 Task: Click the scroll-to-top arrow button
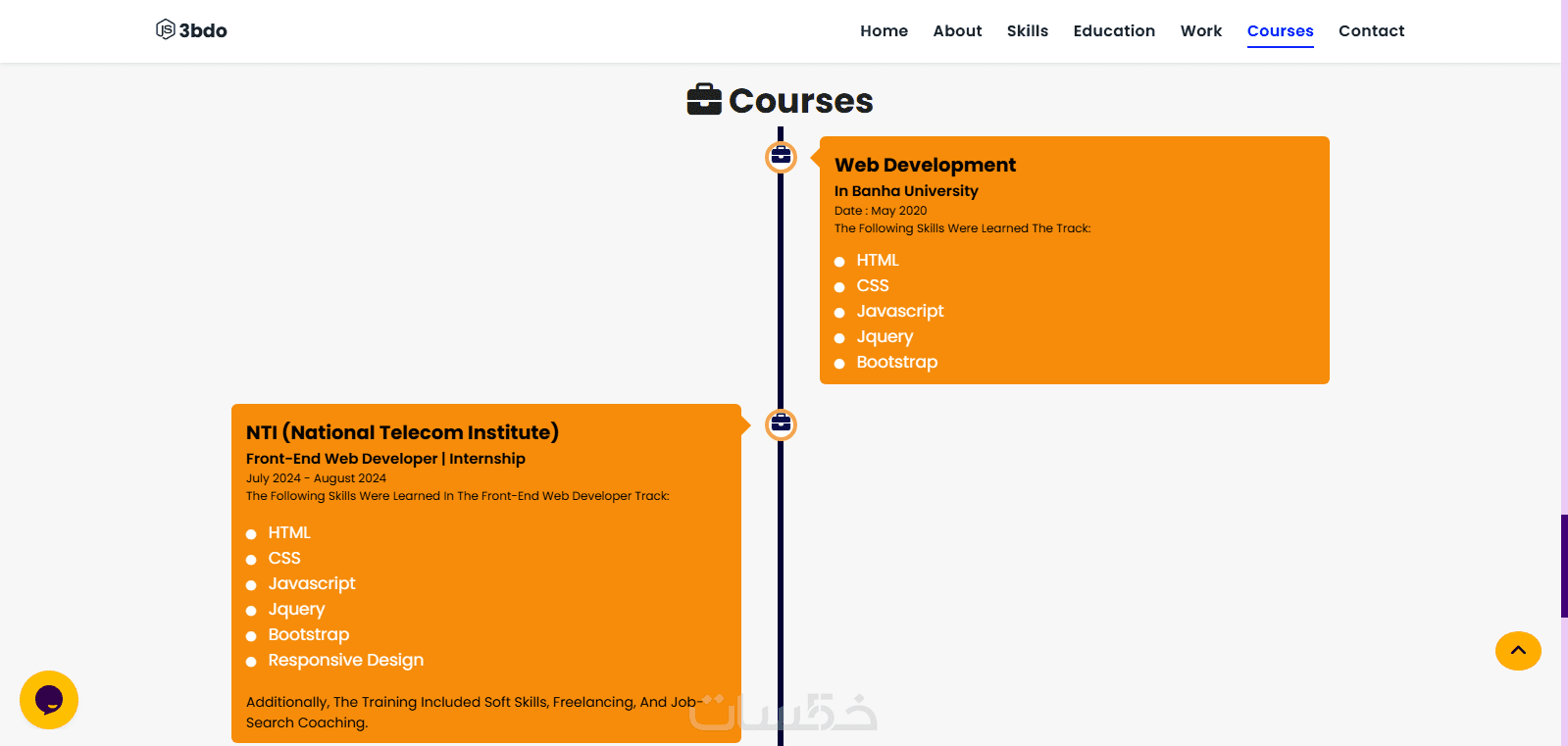[x=1518, y=651]
